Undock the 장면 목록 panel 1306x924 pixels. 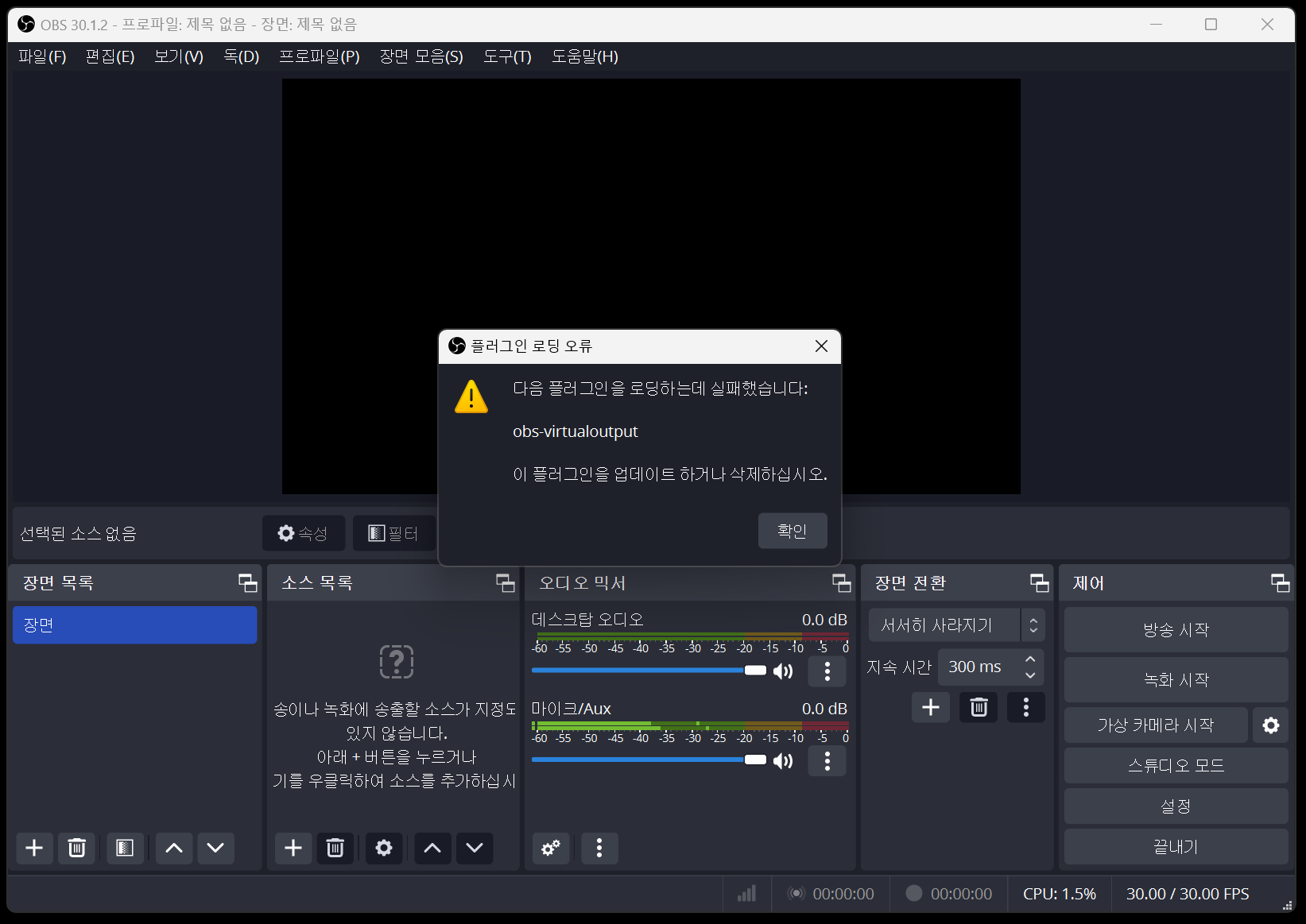pyautogui.click(x=248, y=583)
